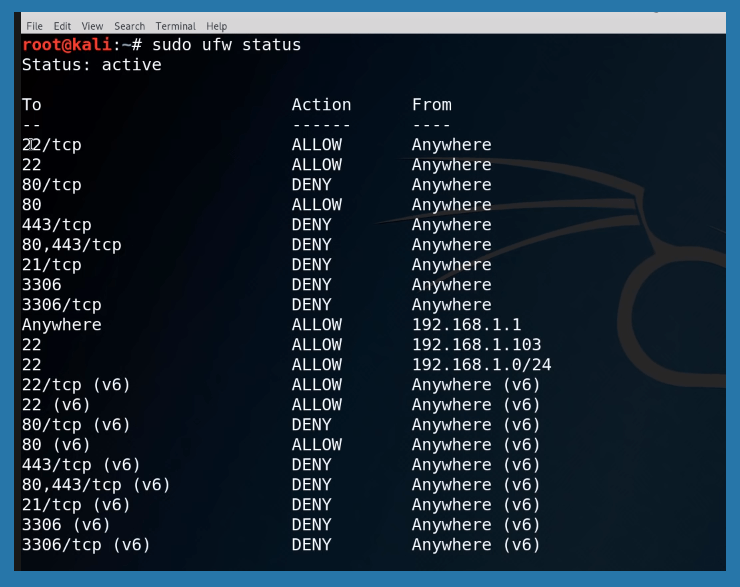
Task: Open the Search menu
Action: pos(129,26)
